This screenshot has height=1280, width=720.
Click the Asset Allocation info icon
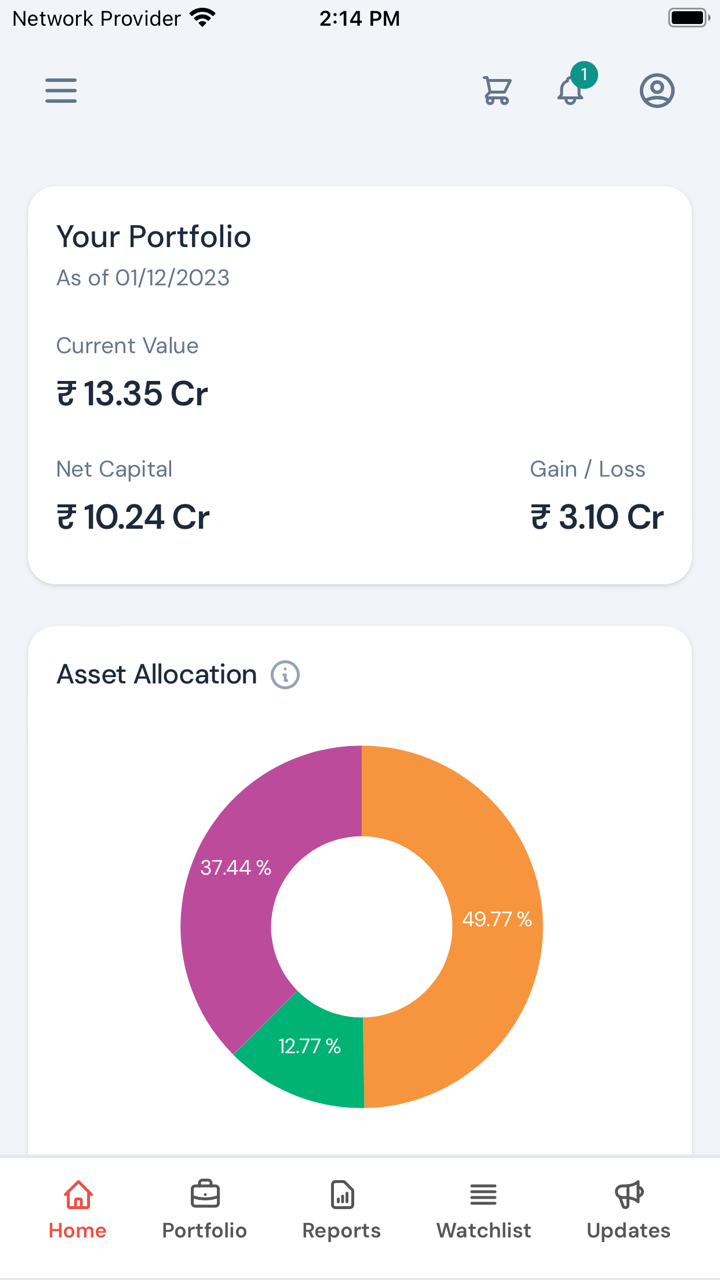(286, 675)
